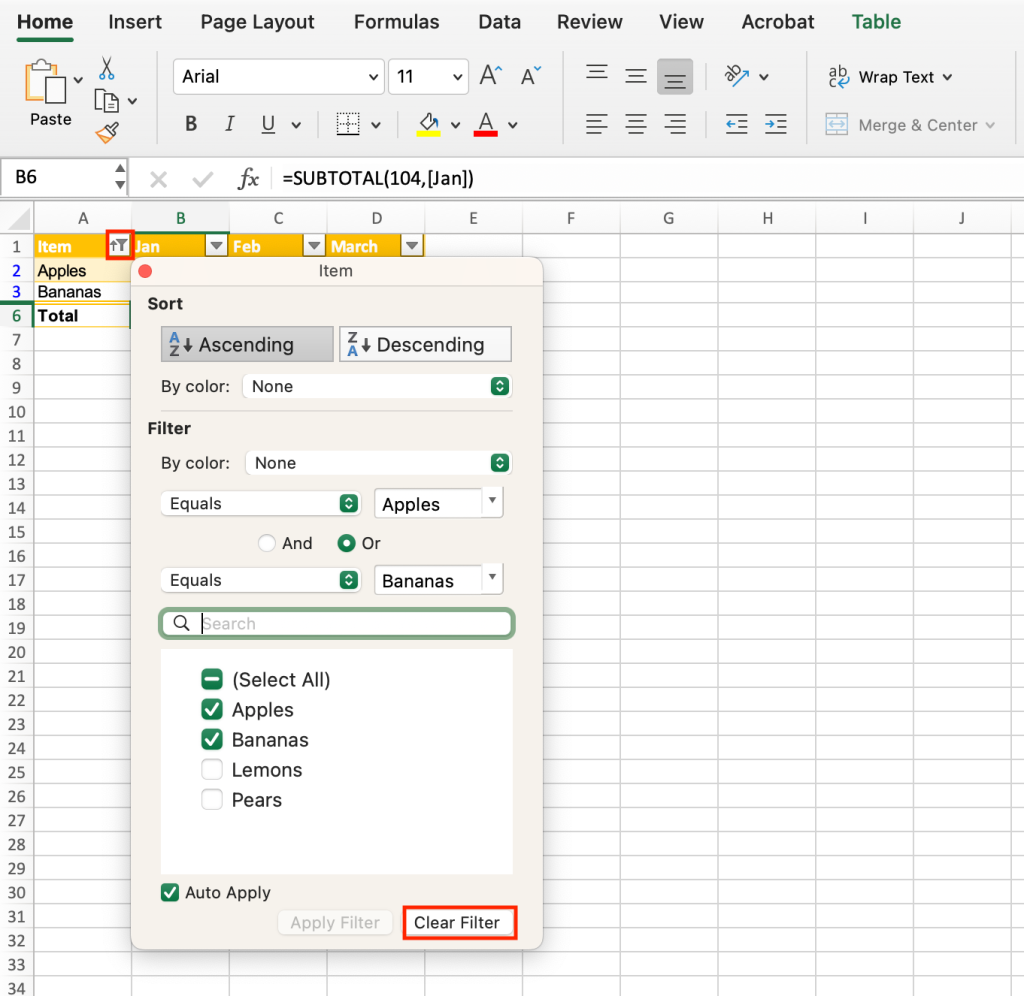
Task: Toggle Bold formatting
Action: pos(191,123)
